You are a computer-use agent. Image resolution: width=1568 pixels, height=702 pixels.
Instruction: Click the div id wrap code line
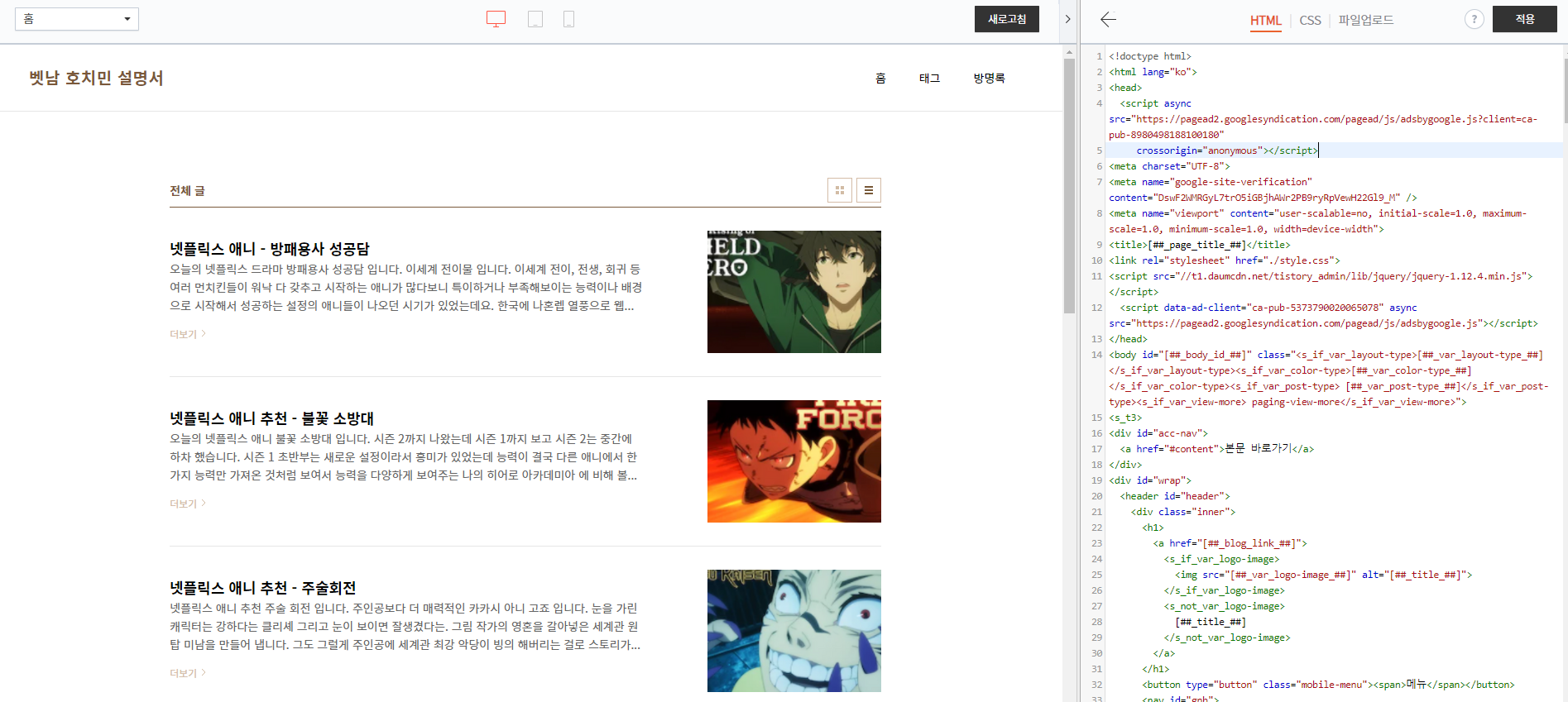tap(1150, 480)
